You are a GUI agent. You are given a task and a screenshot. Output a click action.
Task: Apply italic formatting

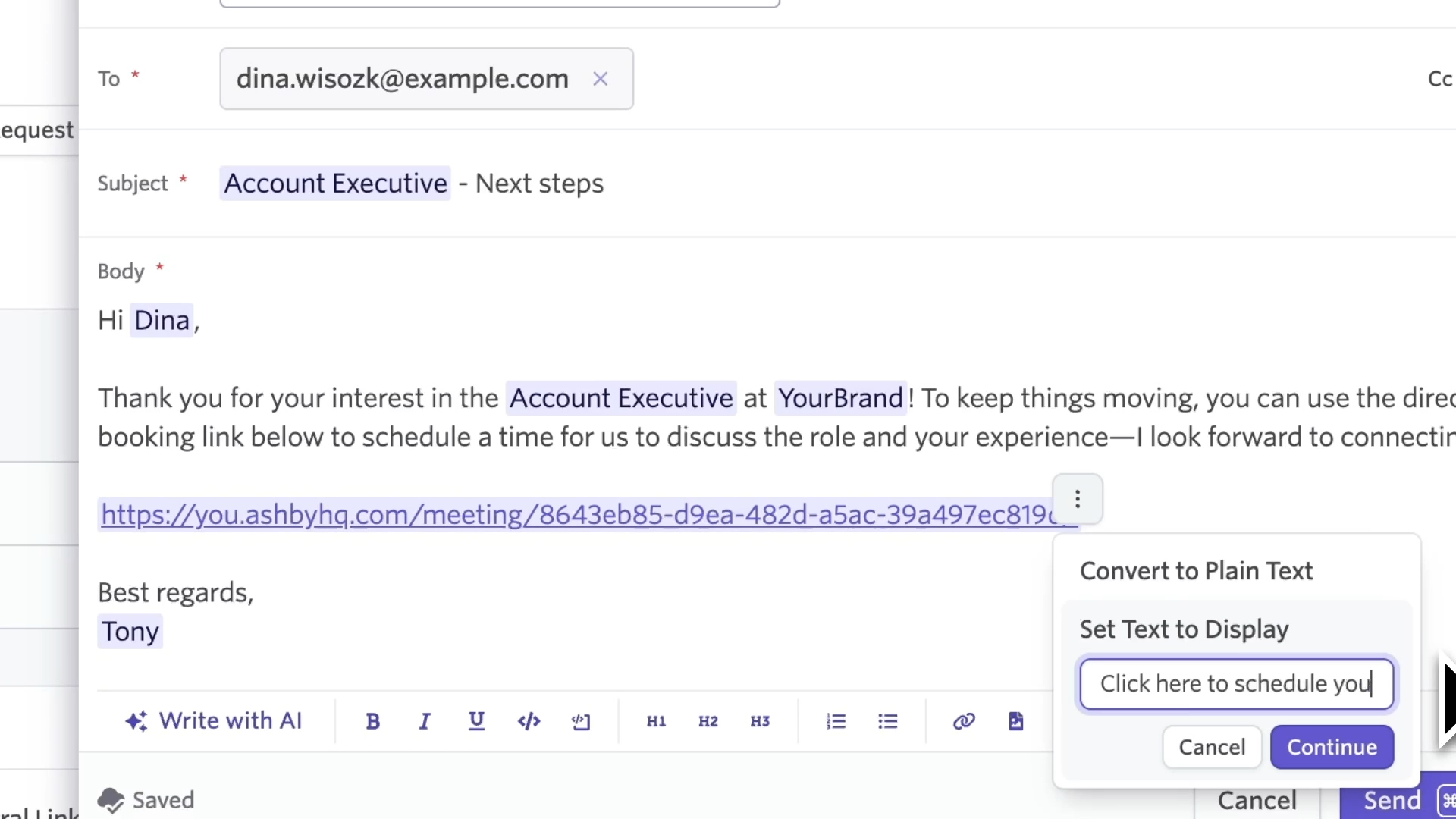point(425,721)
